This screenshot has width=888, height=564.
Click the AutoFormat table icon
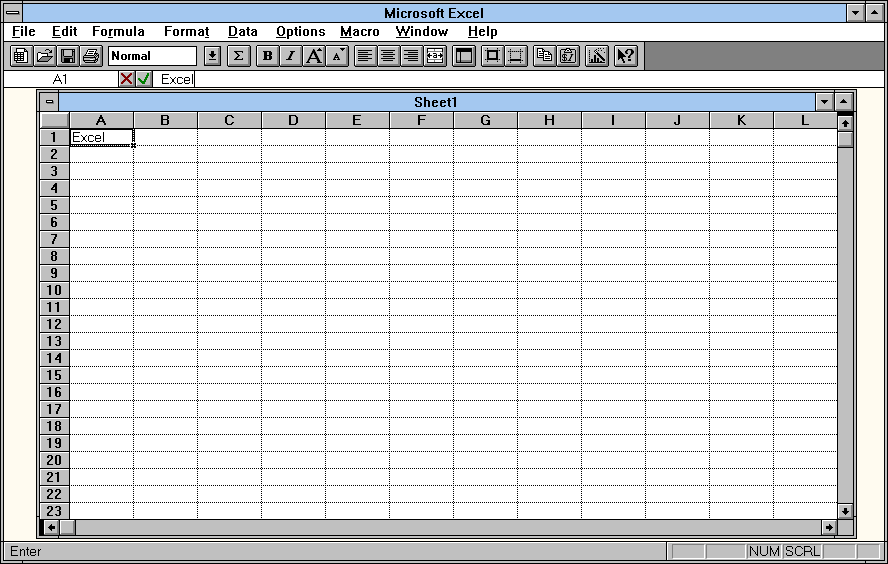coord(464,55)
